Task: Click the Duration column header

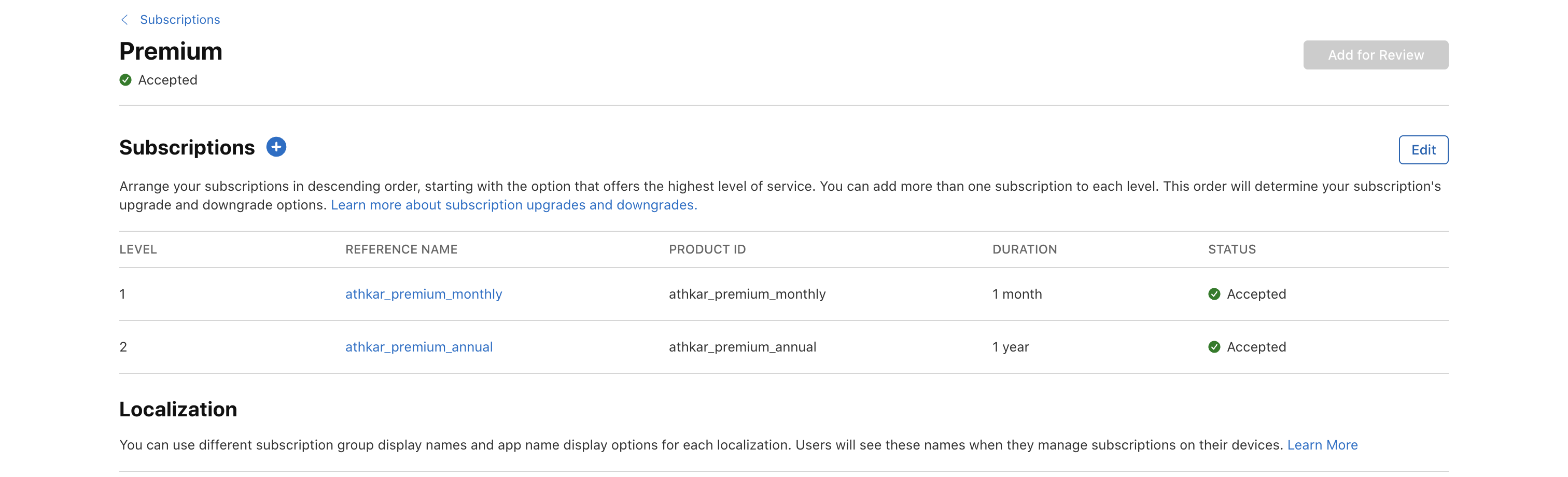Action: 1025,249
